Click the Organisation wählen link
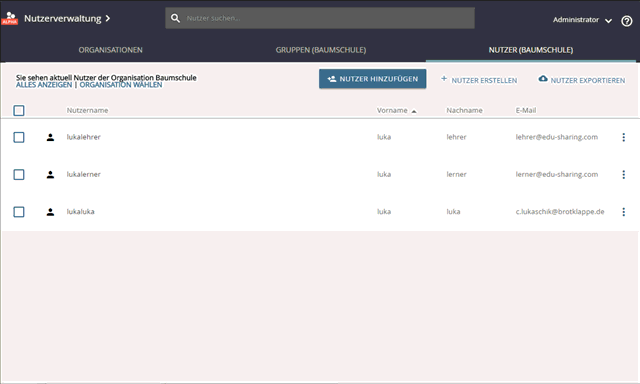The image size is (640, 384). [x=121, y=85]
